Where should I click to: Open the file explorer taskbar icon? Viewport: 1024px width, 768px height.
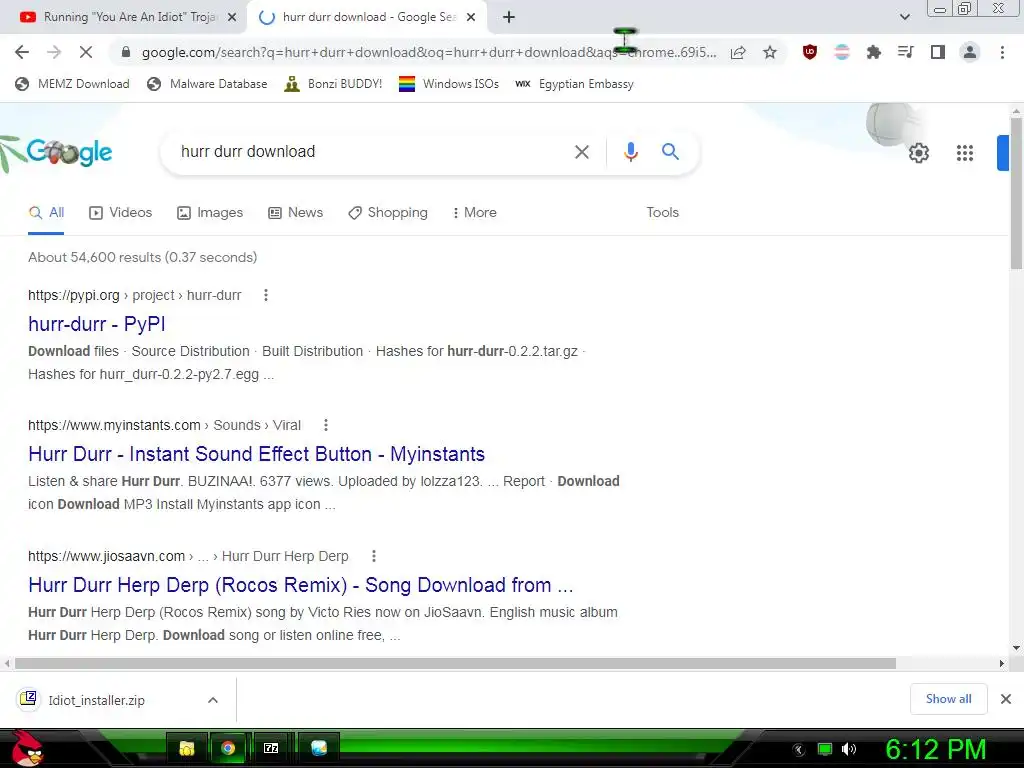click(x=187, y=748)
